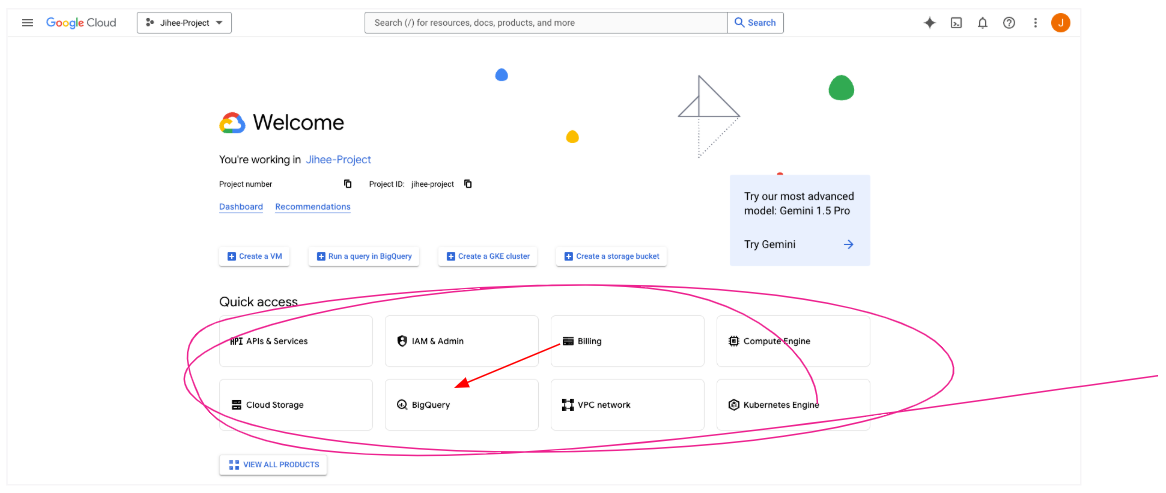The height and width of the screenshot is (493, 1166).
Task: Open the Billing quick access card
Action: [x=628, y=341]
